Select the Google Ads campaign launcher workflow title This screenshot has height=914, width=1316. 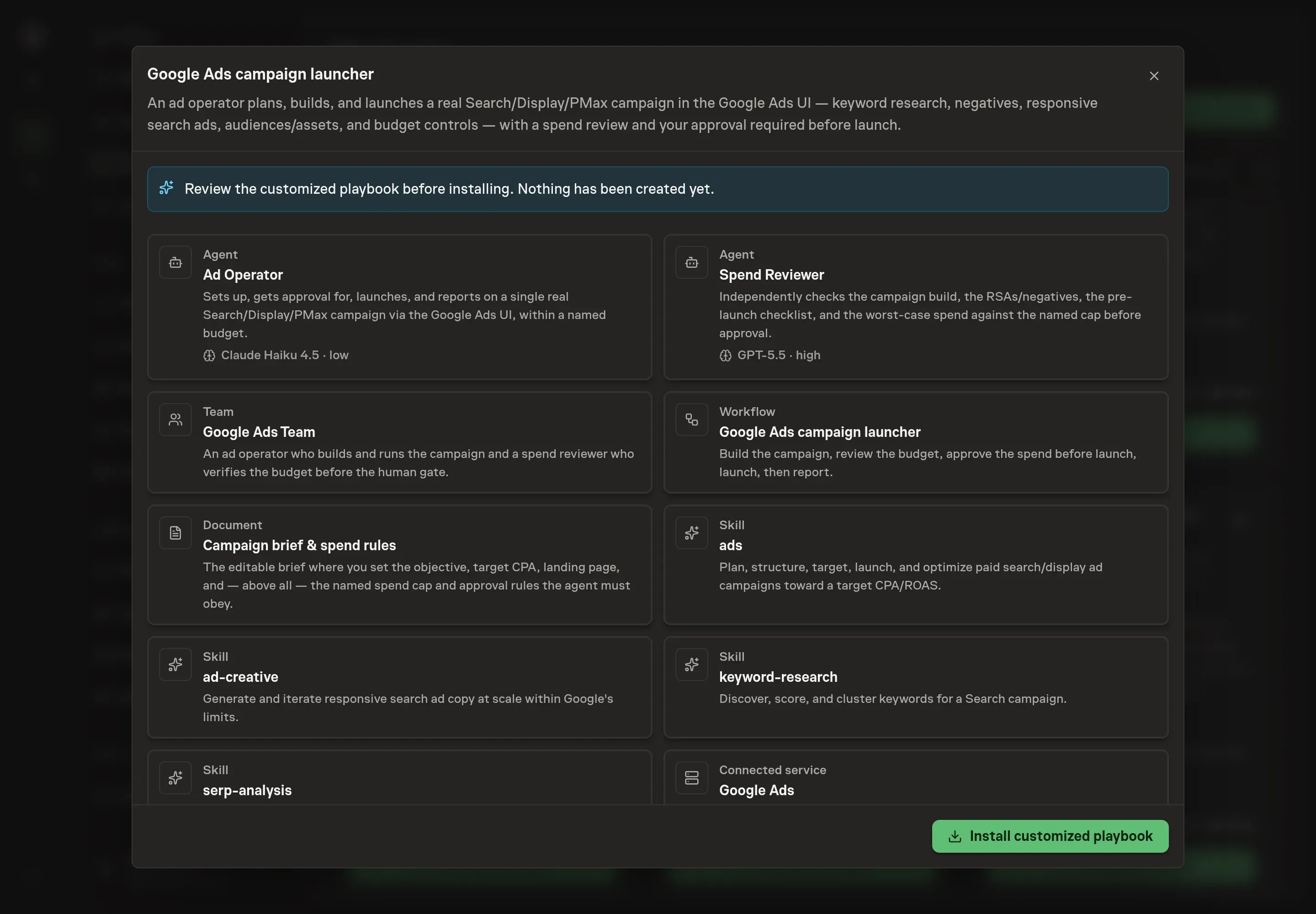pyautogui.click(x=819, y=432)
